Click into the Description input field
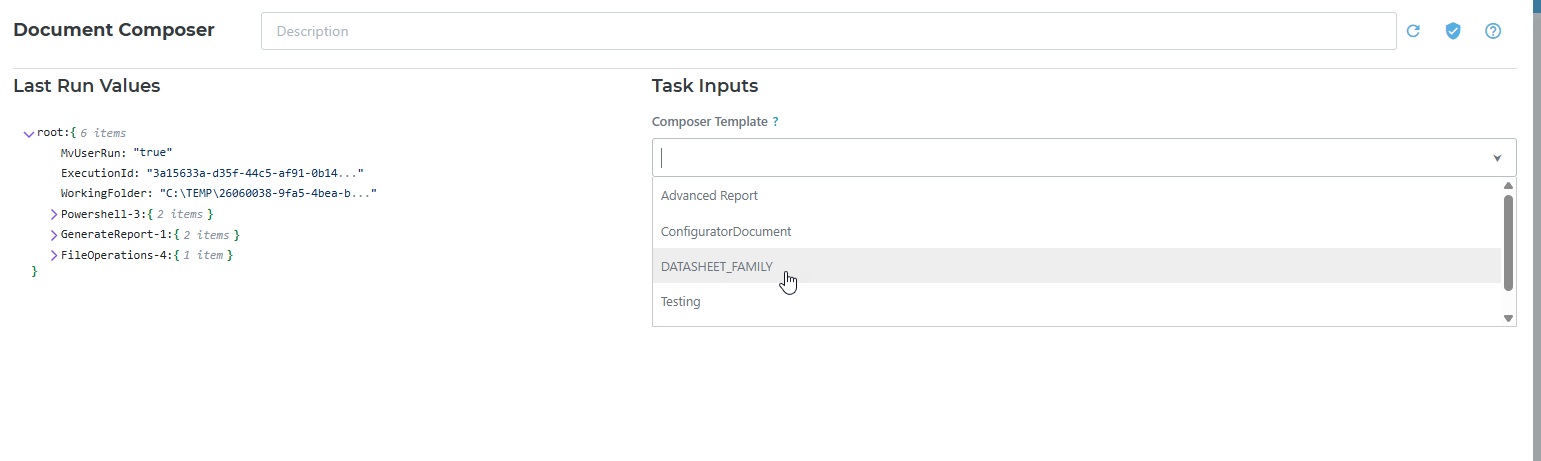 [x=828, y=31]
